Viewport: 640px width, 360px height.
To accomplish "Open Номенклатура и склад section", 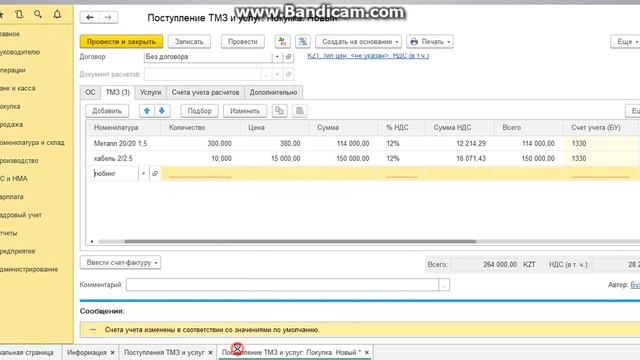I will coord(32,143).
